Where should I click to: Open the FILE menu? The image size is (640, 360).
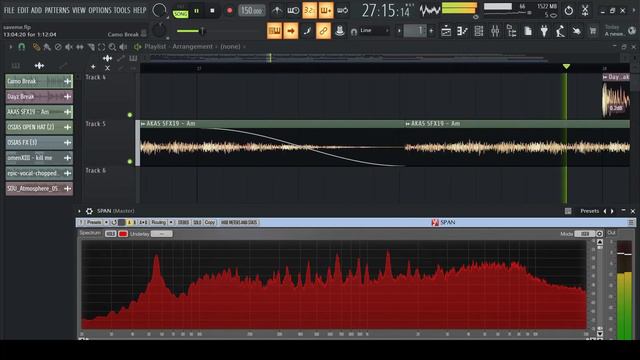(x=9, y=10)
